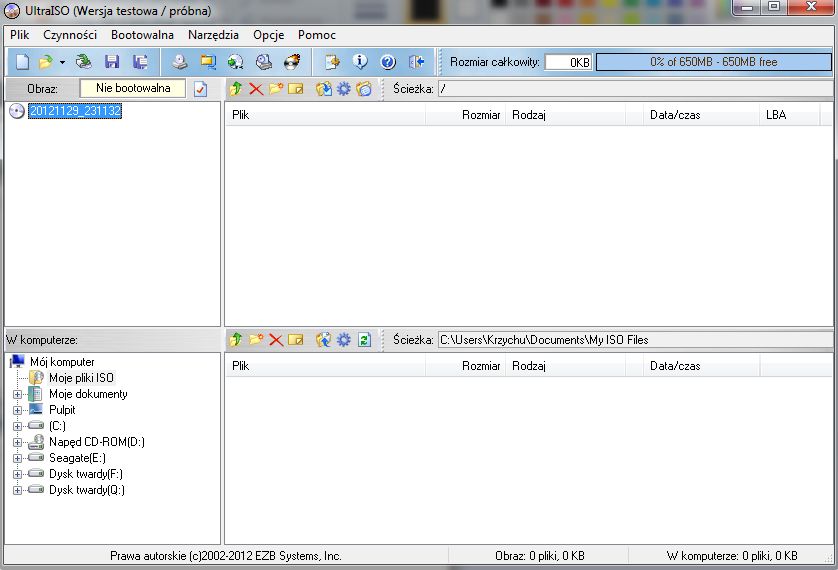Expand the Pulpit tree node
The height and width of the screenshot is (570, 838).
pos(17,410)
